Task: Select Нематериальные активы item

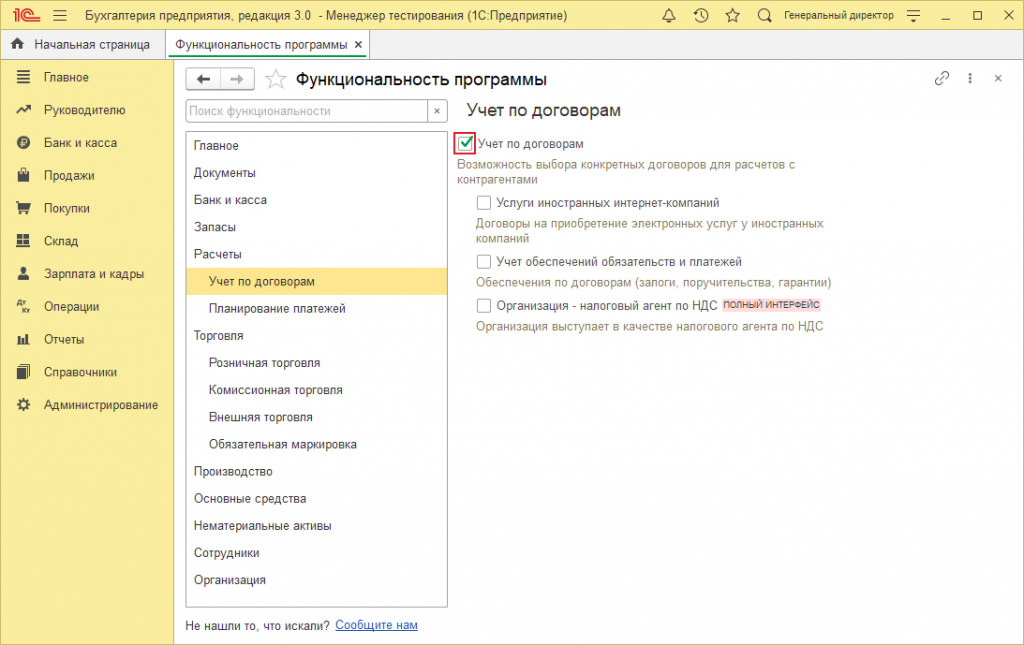Action: (x=317, y=526)
